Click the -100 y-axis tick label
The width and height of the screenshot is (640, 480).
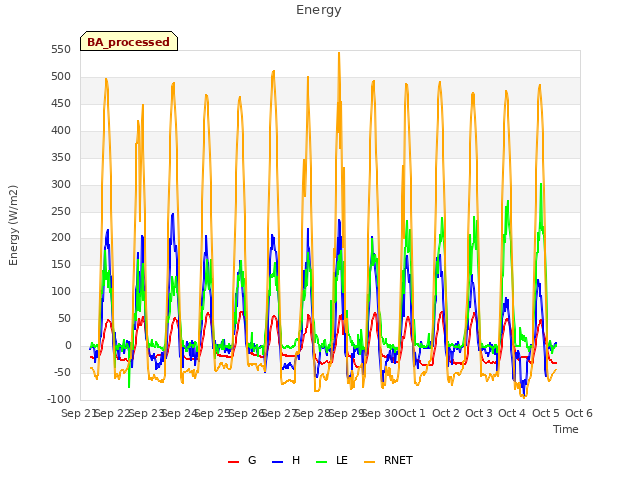point(59,399)
